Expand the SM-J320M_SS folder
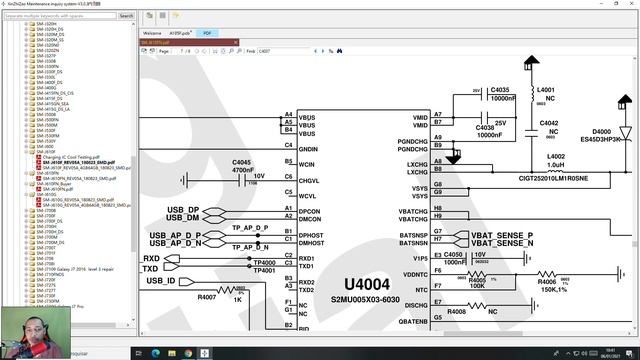640x360 pixels. click(x=26, y=40)
